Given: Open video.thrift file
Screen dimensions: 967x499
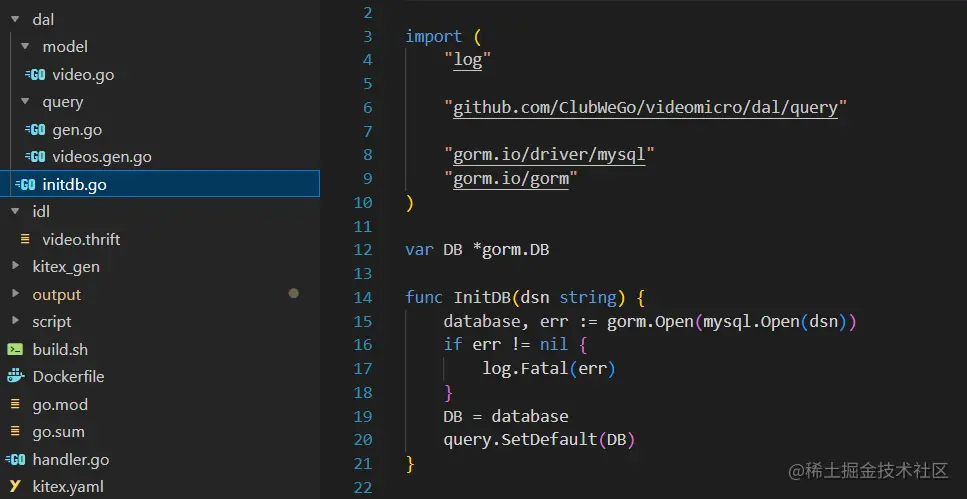Looking at the screenshot, I should point(81,239).
